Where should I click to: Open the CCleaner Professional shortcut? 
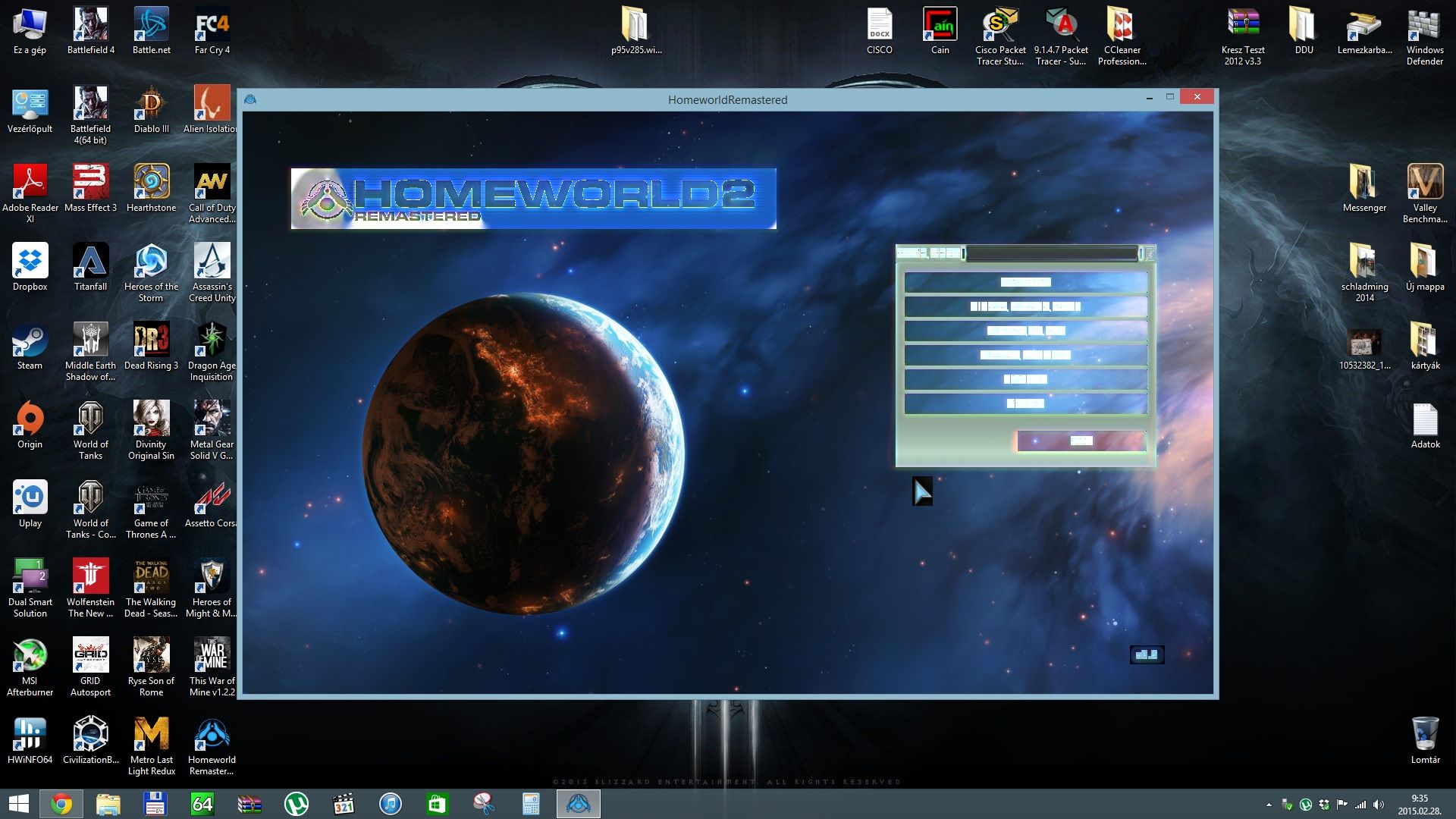pyautogui.click(x=1122, y=36)
